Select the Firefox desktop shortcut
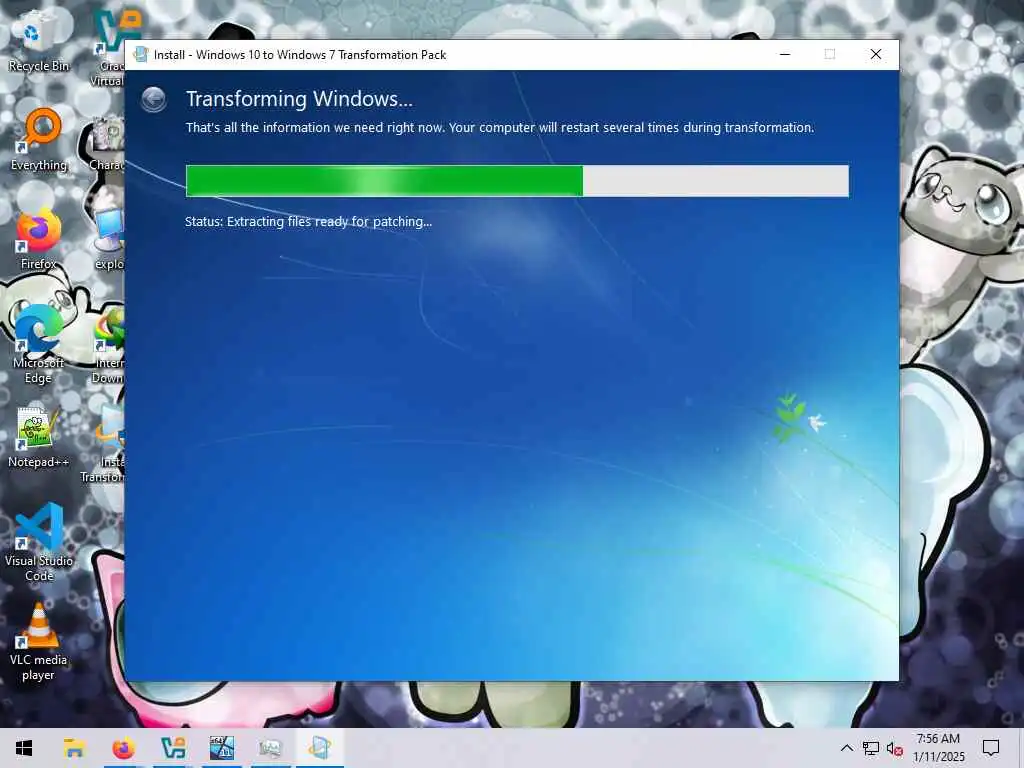 [x=39, y=239]
